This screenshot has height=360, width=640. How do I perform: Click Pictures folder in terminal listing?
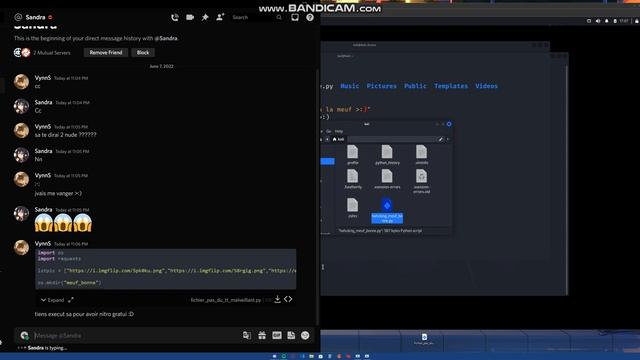[382, 86]
